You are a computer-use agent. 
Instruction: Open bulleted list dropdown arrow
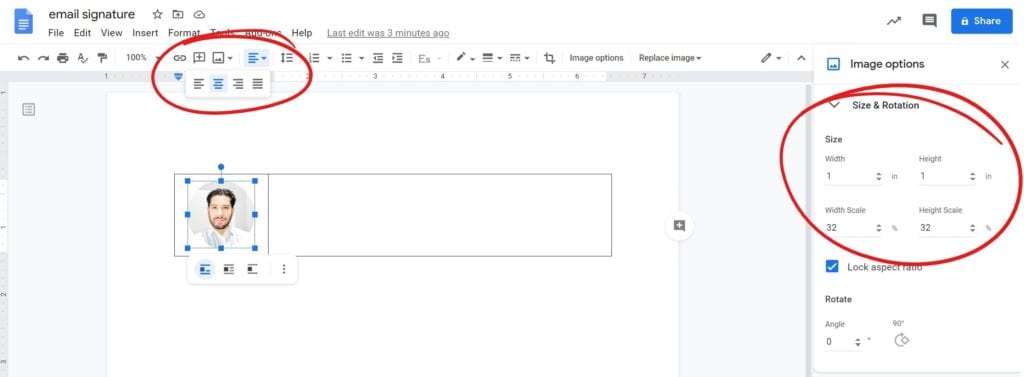[362, 58]
